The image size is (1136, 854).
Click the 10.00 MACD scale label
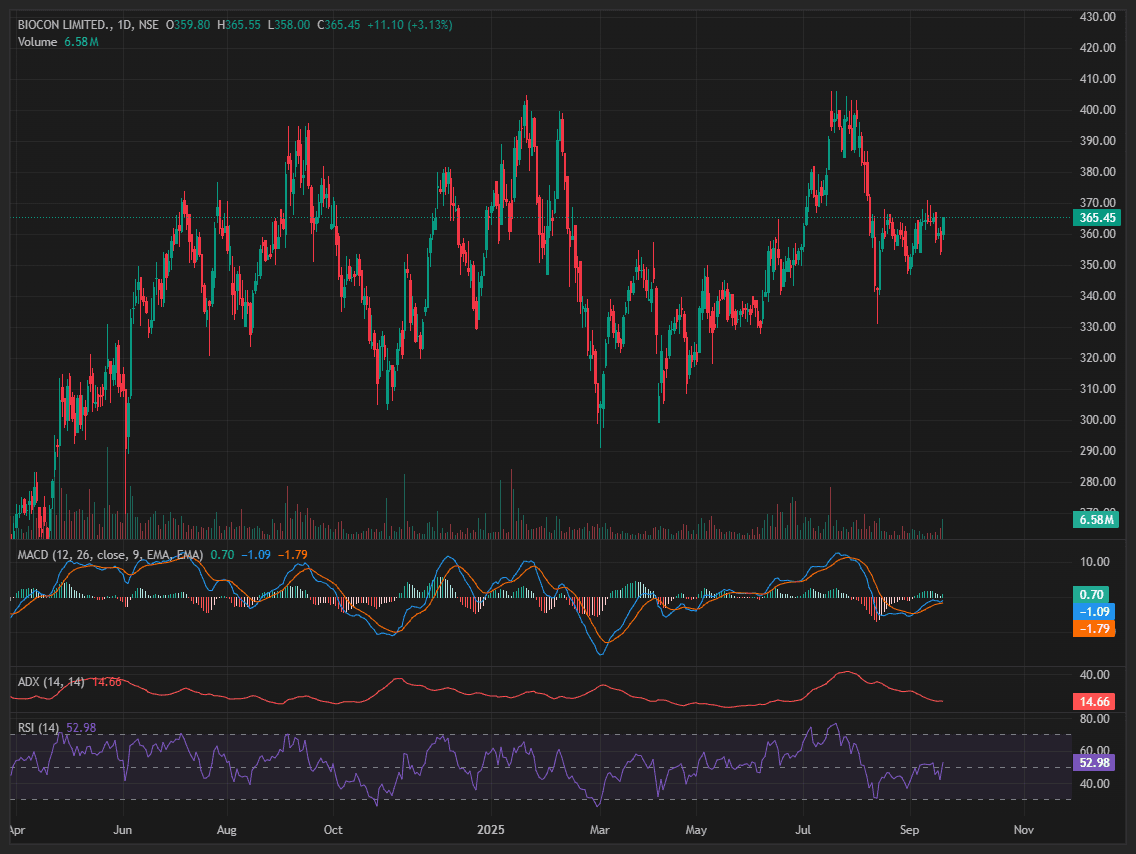point(1094,562)
